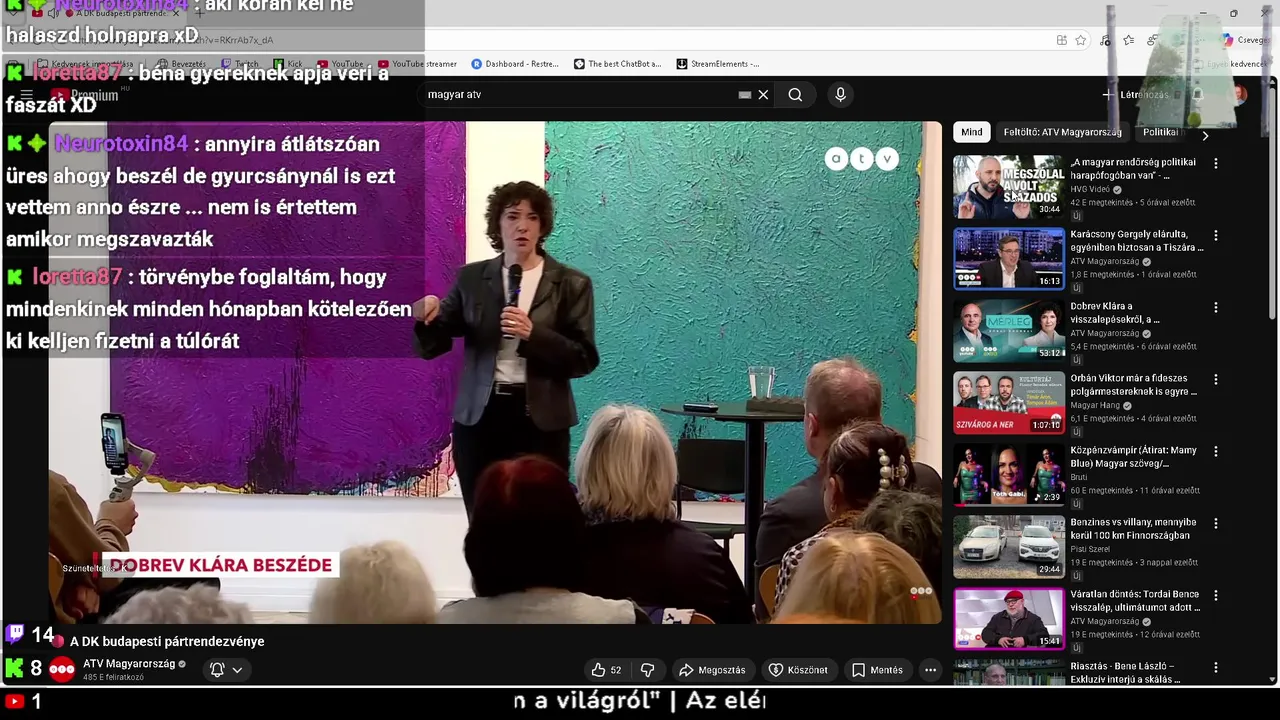Click the main video player area
1280x720 pixels.
pos(495,372)
